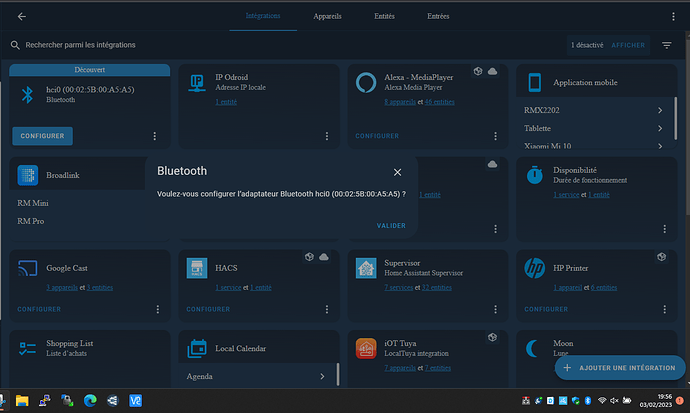This screenshot has height=413, width=690.
Task: Open three-dot menu on Alexa card
Action: tap(495, 136)
